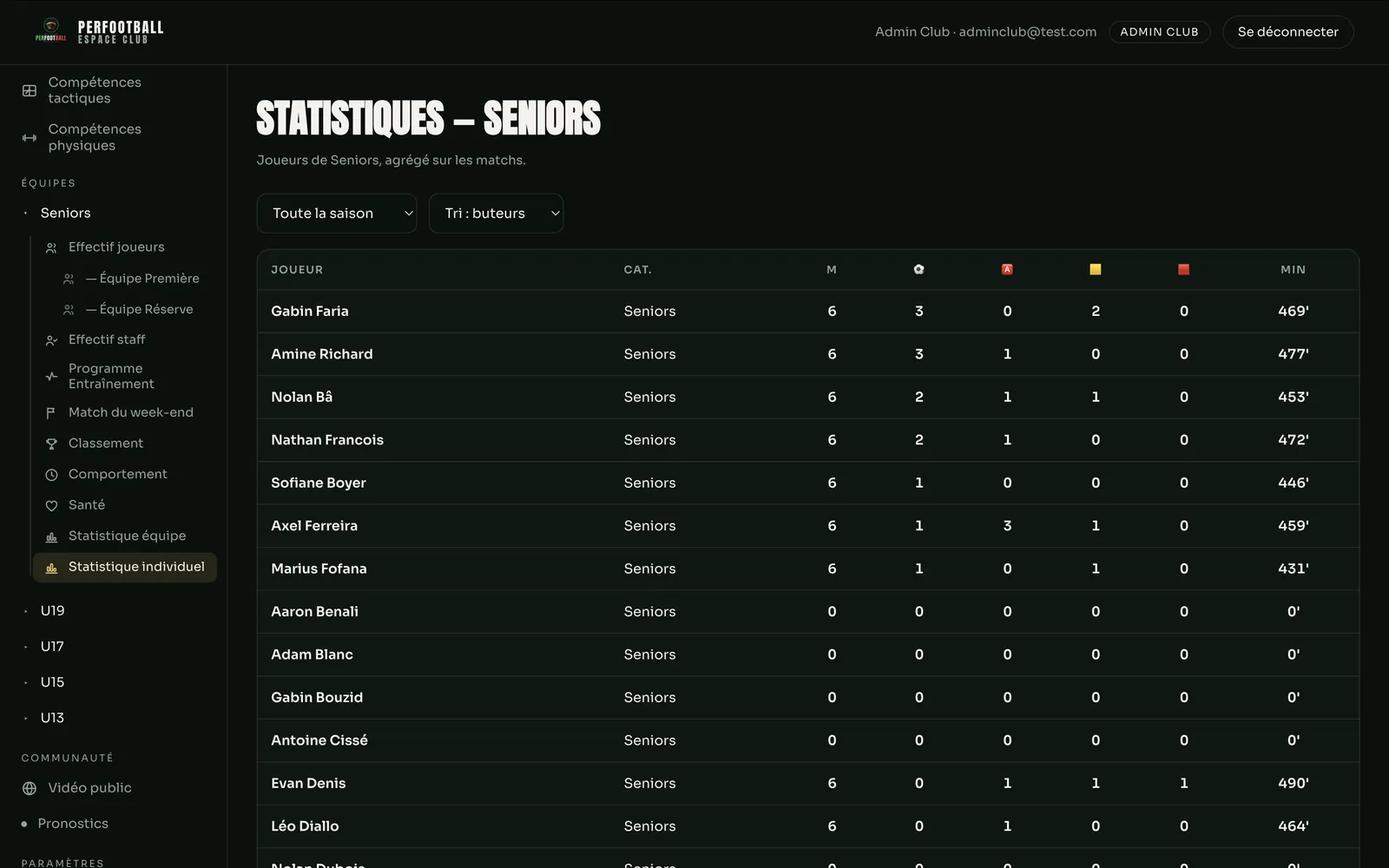Click the Équipe Réserve people icon

(69, 310)
